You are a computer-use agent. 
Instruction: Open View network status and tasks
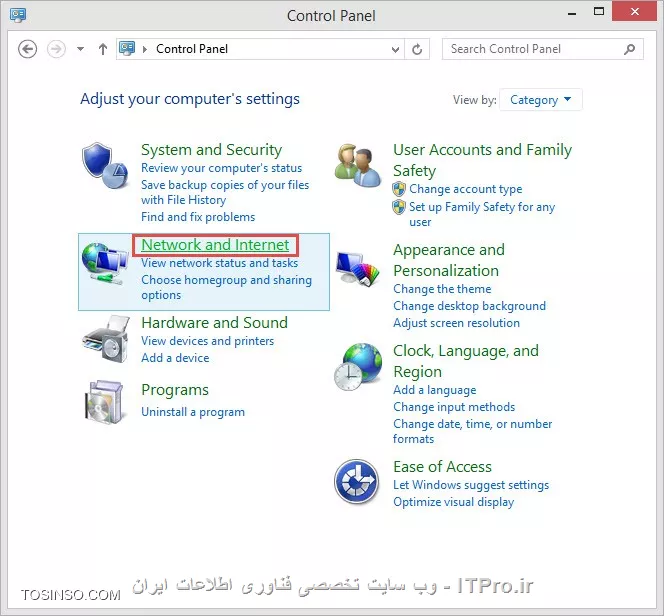click(219, 263)
